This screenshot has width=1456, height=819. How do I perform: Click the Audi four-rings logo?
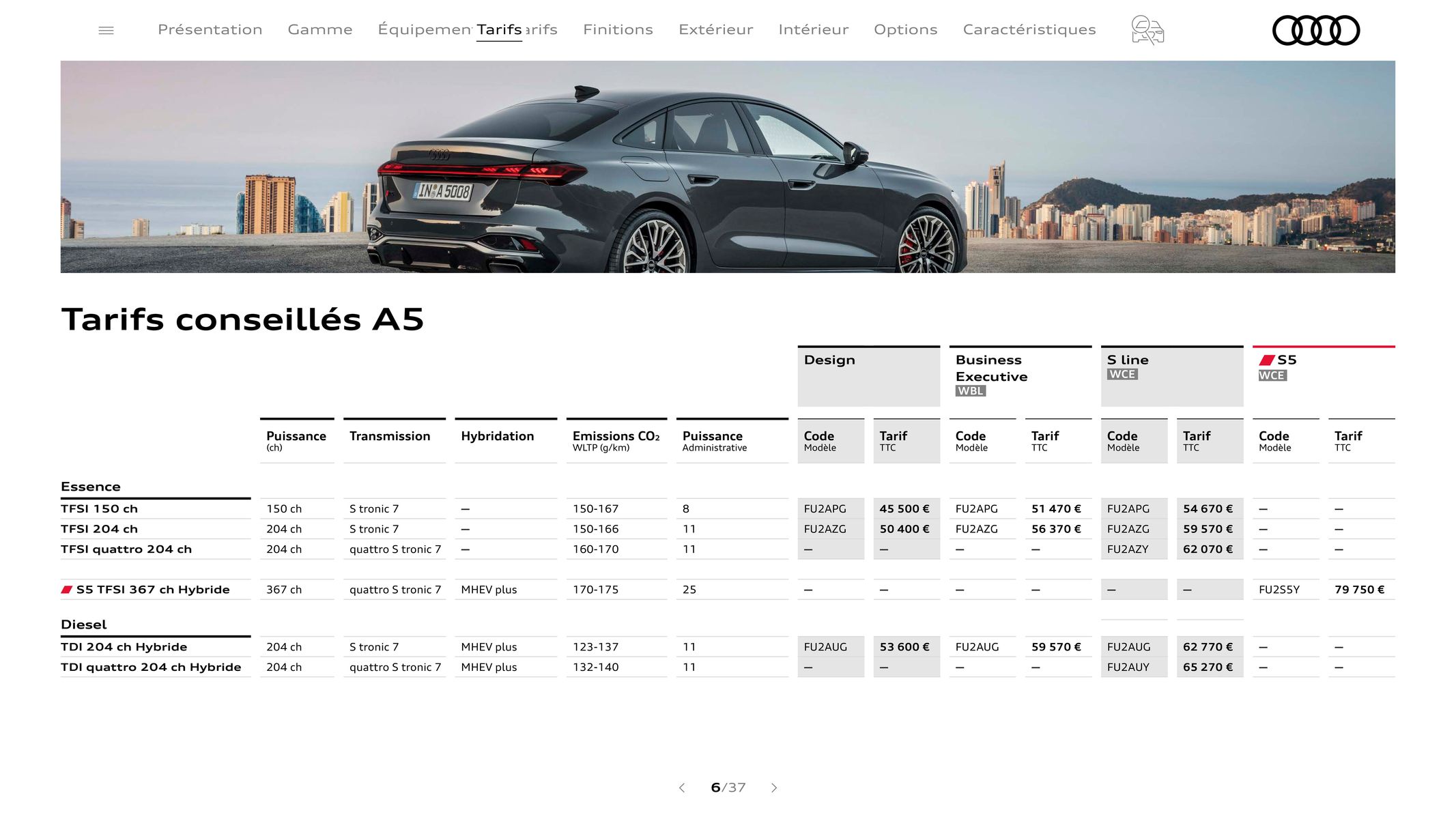click(1316, 30)
